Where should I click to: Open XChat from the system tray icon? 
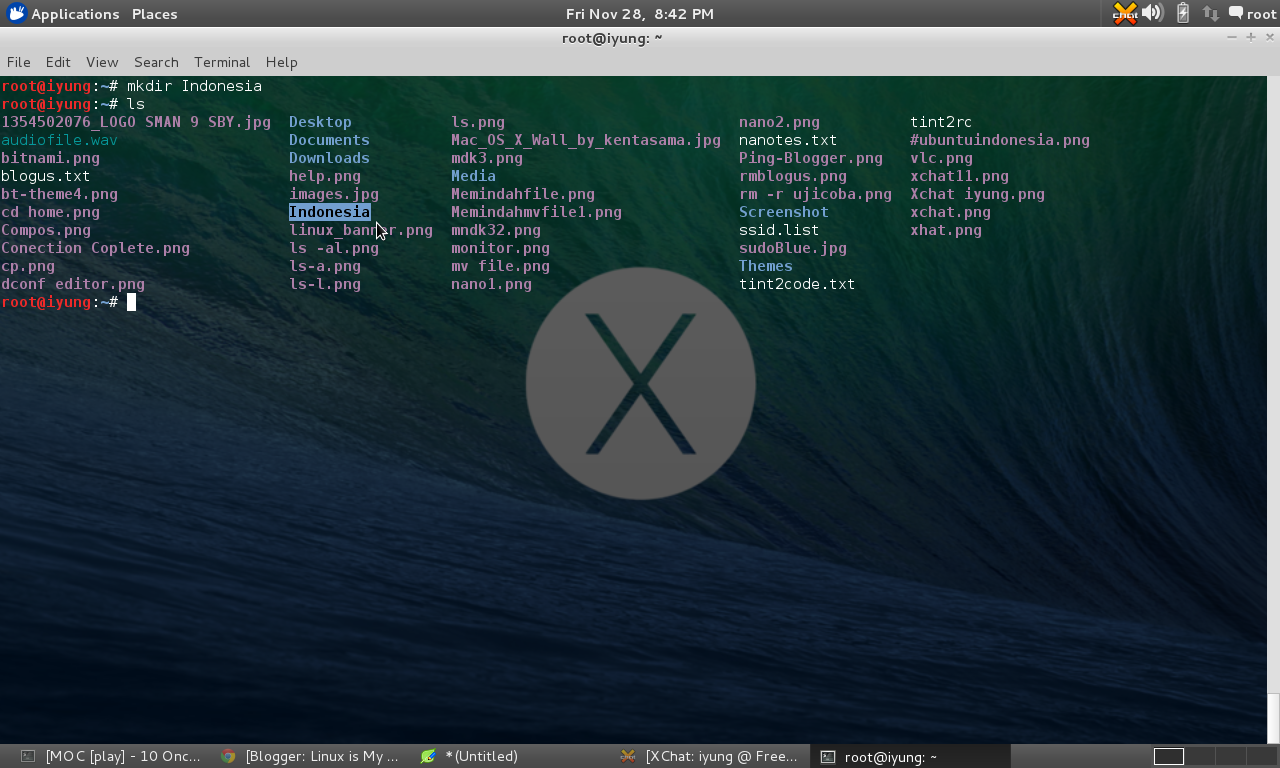tap(1124, 14)
